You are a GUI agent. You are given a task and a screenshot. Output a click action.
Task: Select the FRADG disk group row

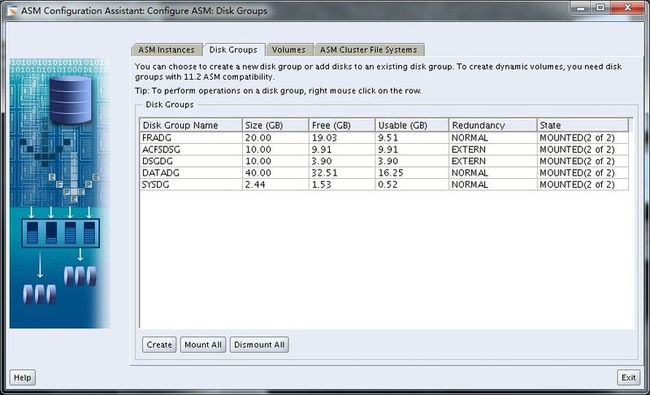click(x=384, y=138)
